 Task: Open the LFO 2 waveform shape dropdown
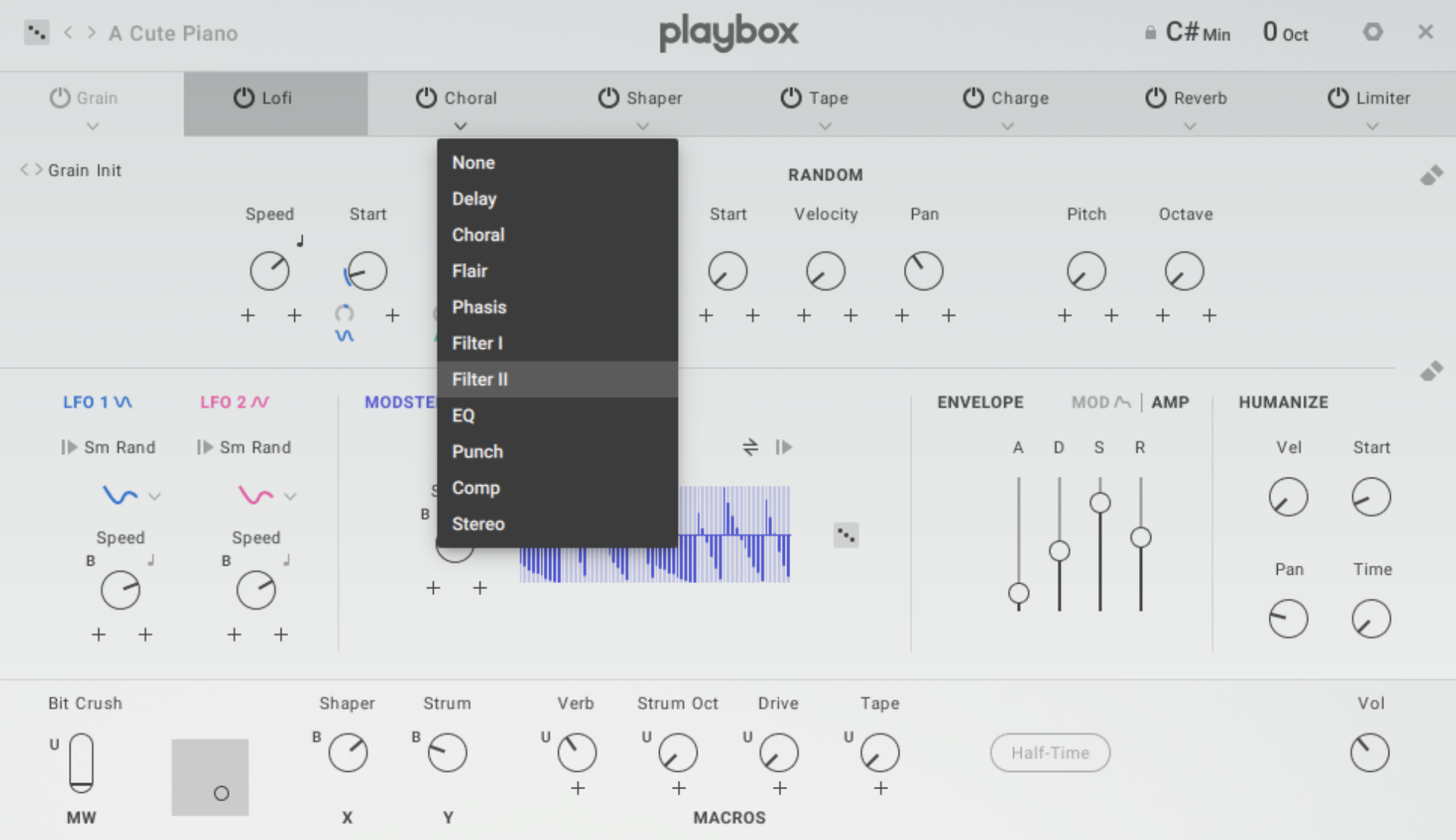(x=290, y=496)
